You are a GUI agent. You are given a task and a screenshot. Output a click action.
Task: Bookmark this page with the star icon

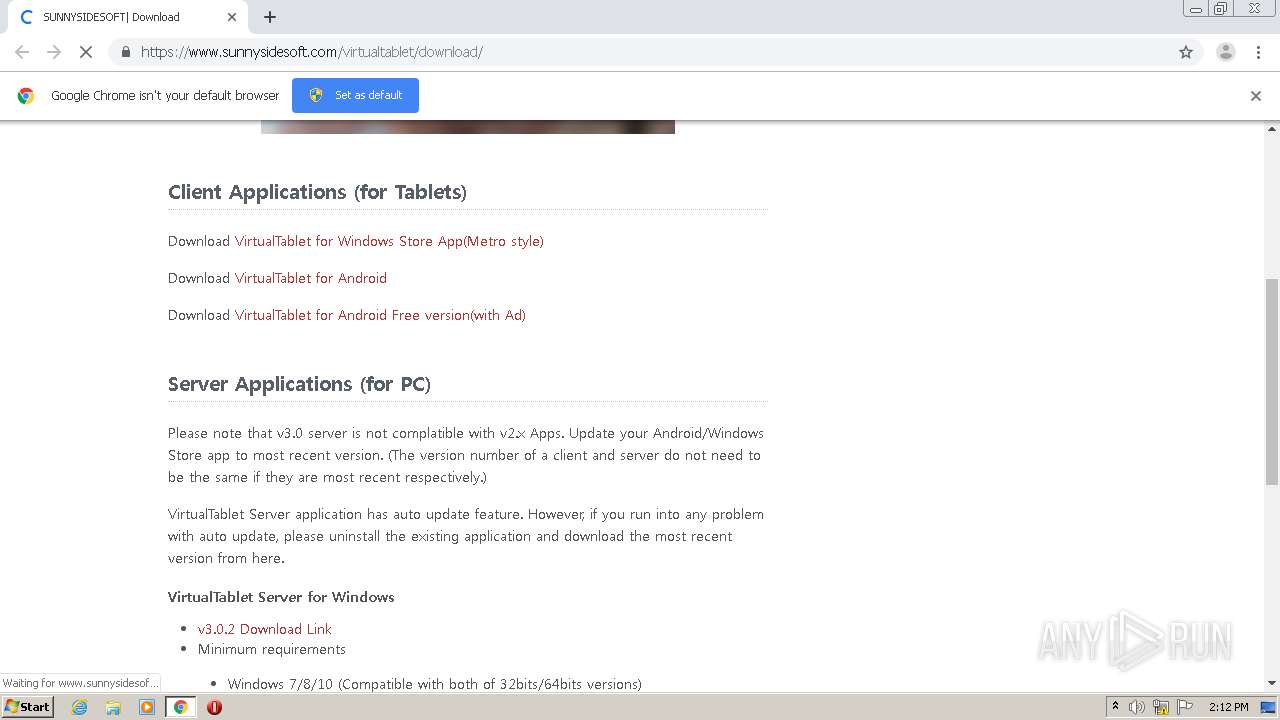[x=1186, y=52]
